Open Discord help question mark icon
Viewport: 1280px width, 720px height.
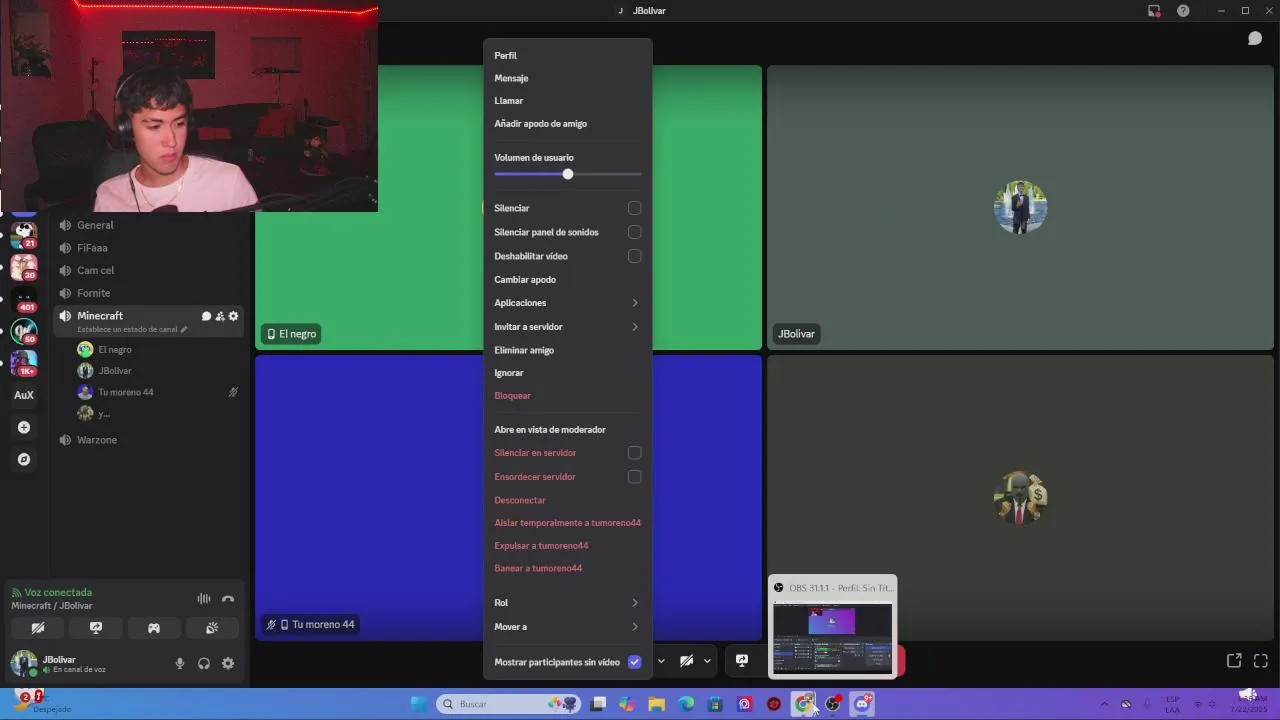[1183, 11]
